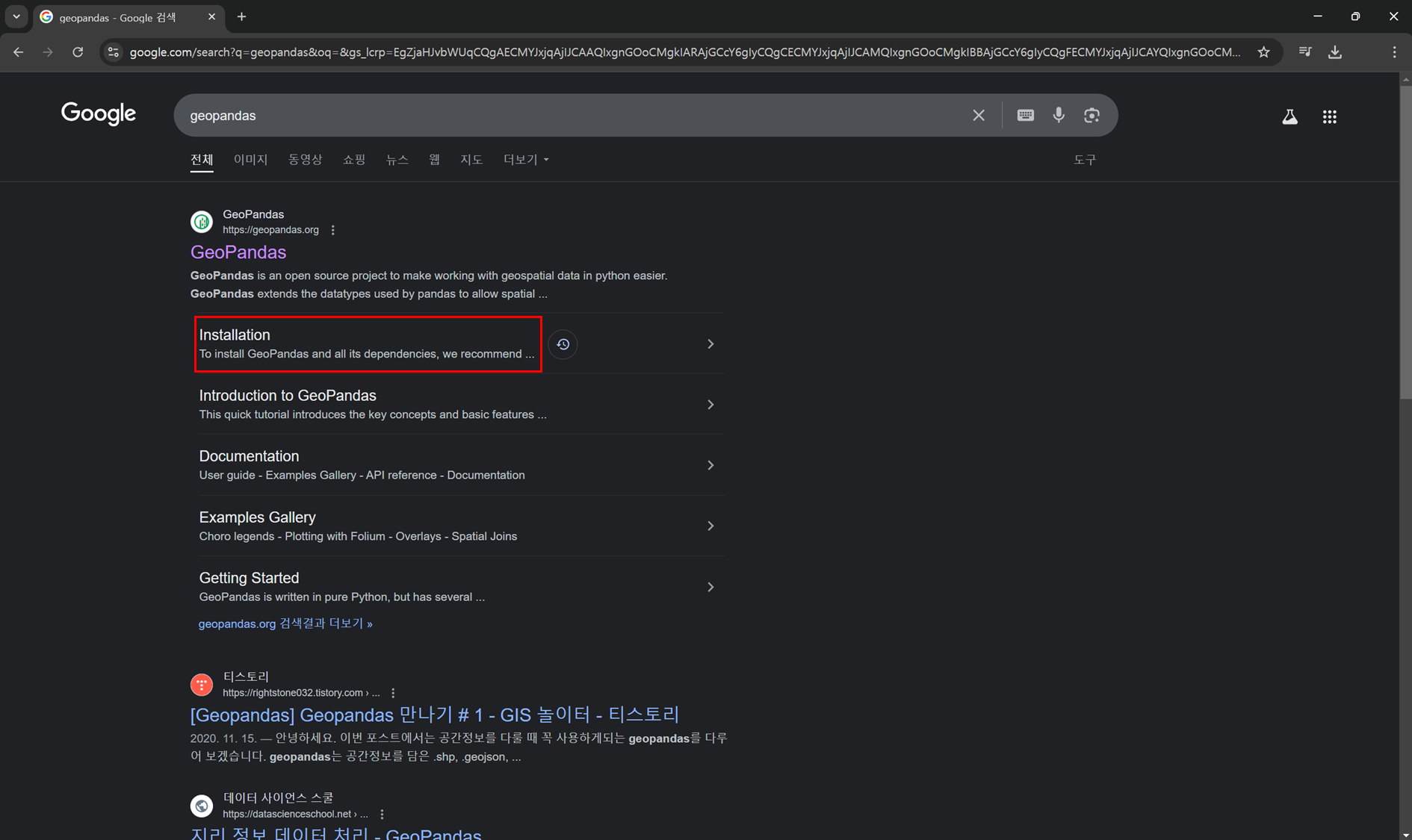The height and width of the screenshot is (840, 1412).
Task: Expand the Examples Gallery chevron
Action: click(710, 526)
